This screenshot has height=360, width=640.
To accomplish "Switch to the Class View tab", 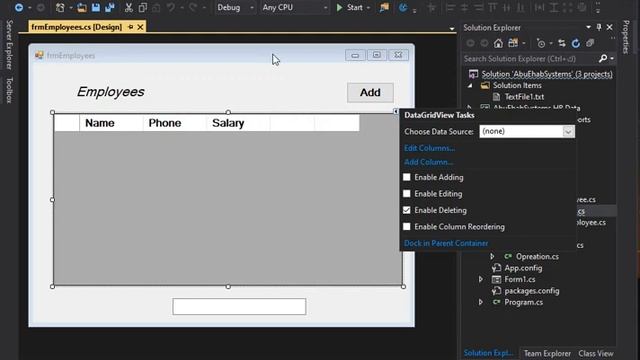I will point(596,353).
